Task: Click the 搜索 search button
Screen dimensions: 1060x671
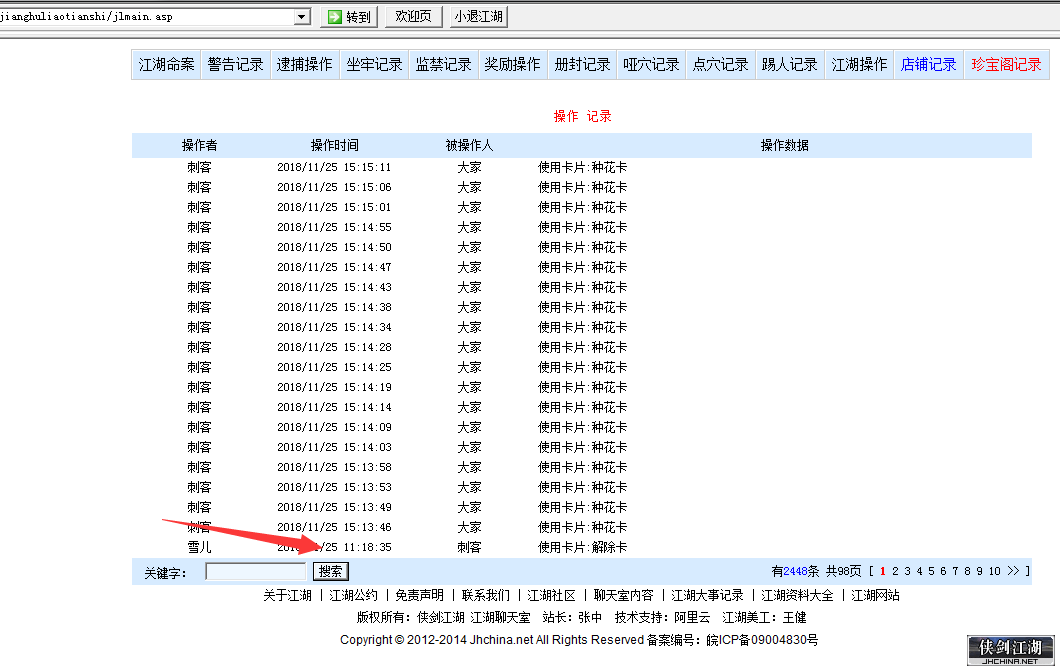Action: (331, 572)
